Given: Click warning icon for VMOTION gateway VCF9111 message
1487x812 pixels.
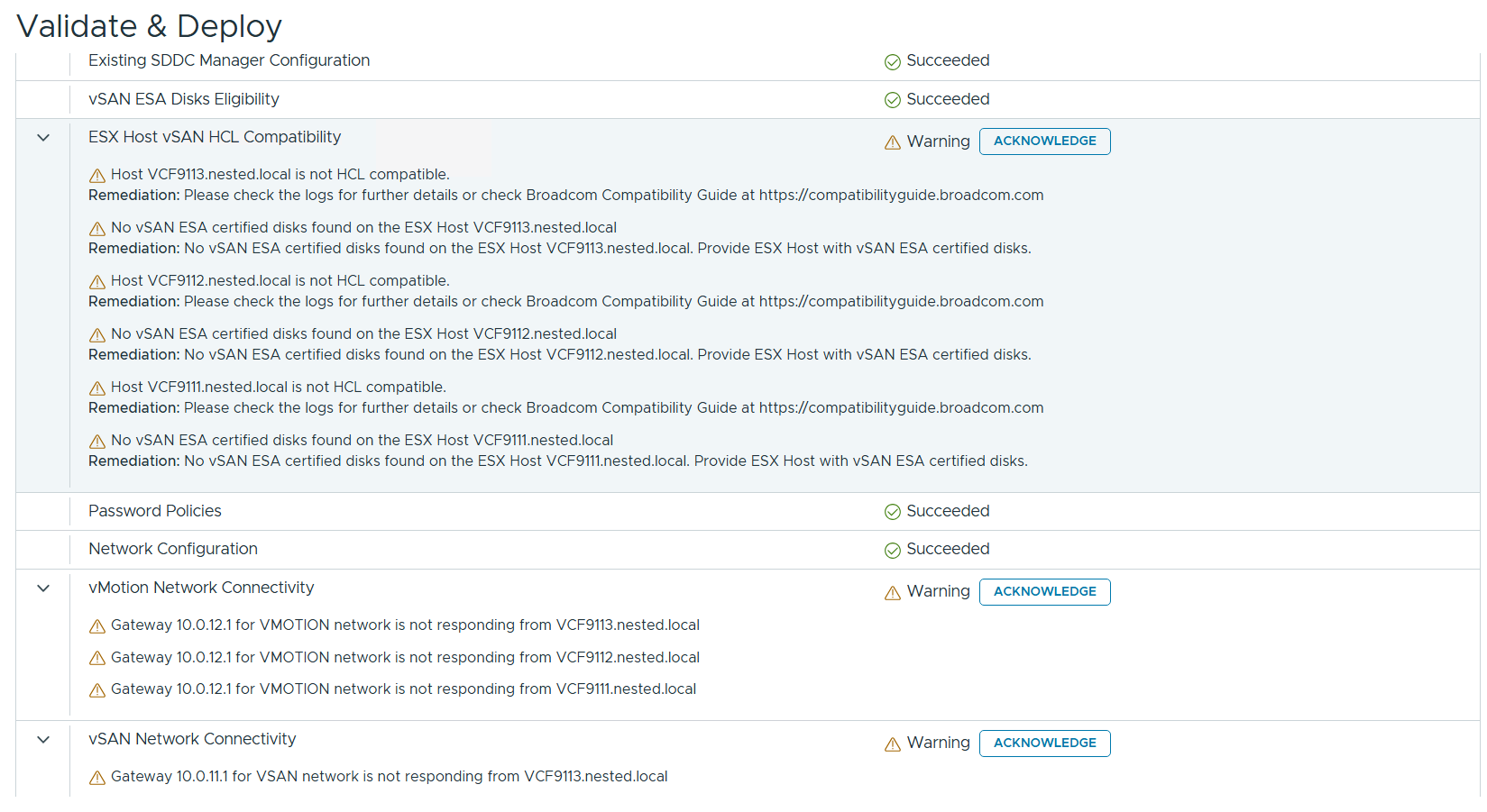Looking at the screenshot, I should click(97, 690).
